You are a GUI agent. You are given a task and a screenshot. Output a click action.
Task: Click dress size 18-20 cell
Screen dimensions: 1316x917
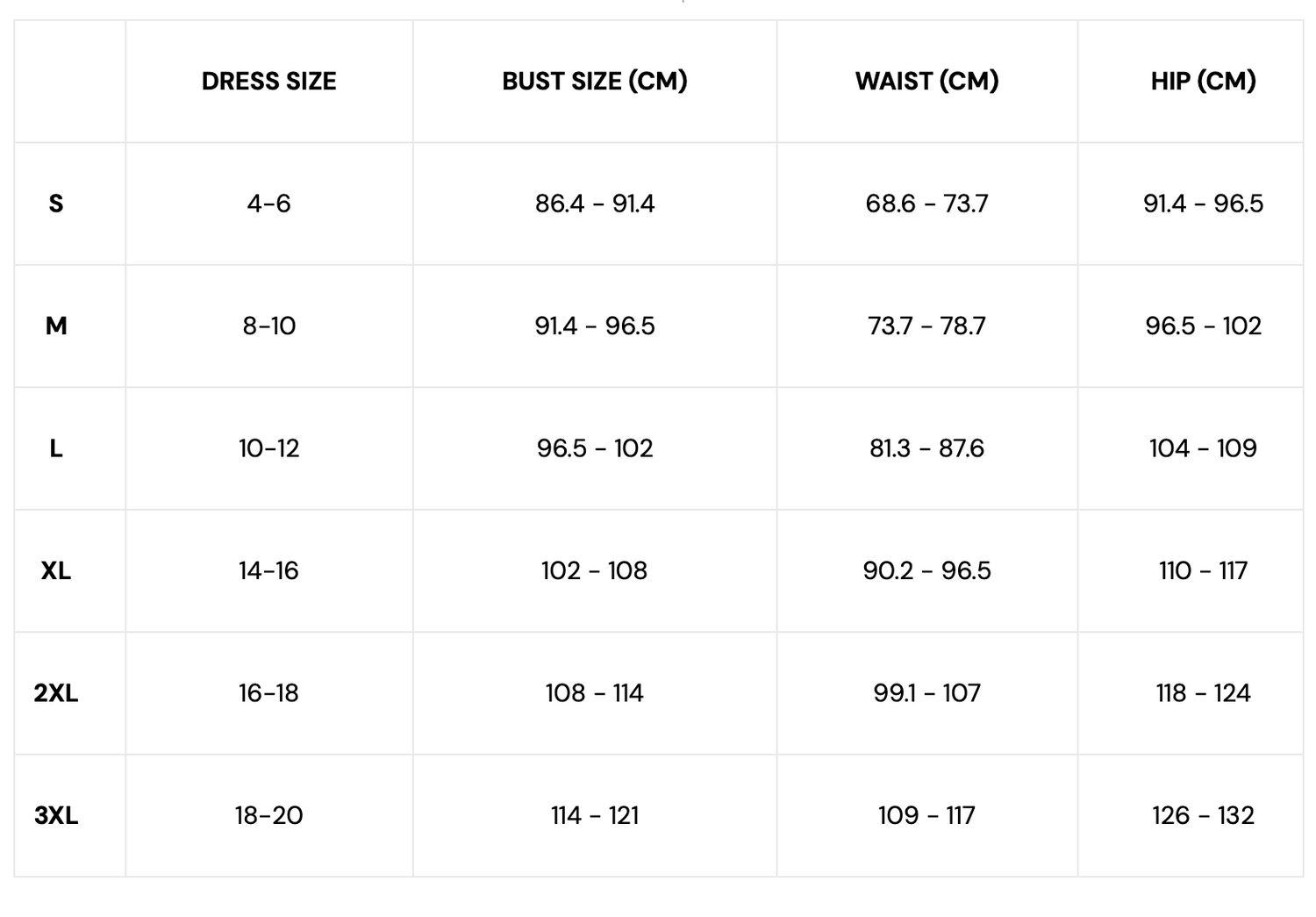(268, 816)
